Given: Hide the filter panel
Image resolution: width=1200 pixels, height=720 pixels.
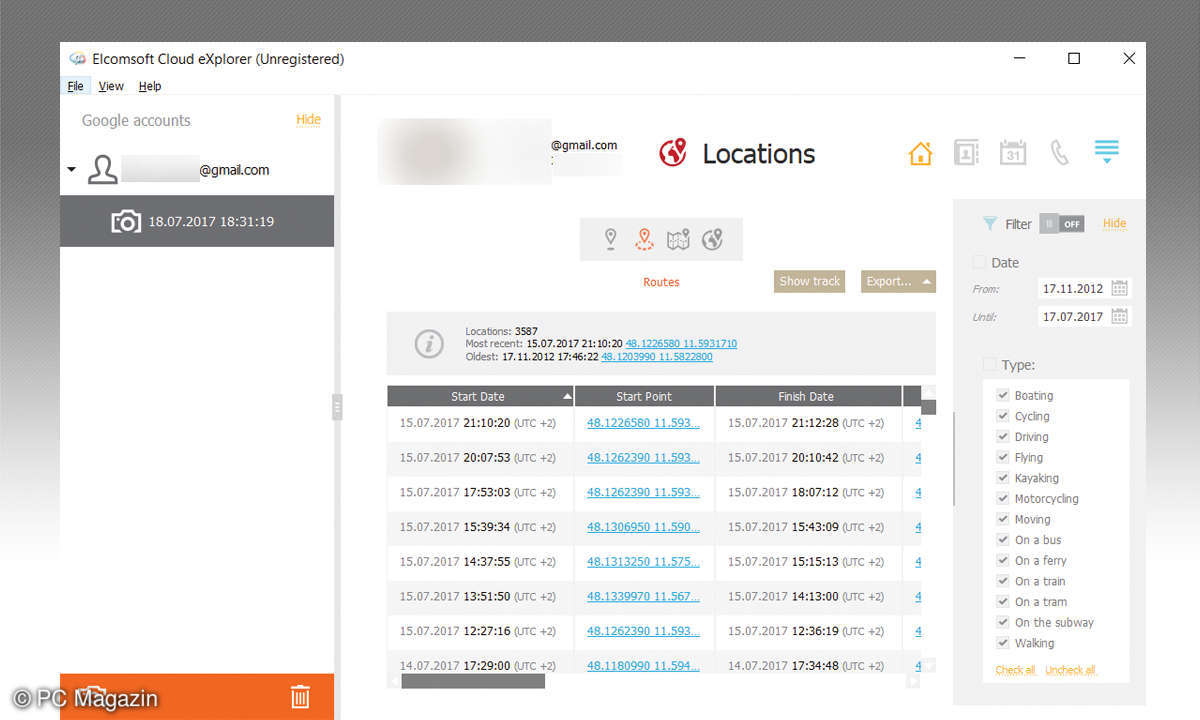Looking at the screenshot, I should coord(1114,224).
